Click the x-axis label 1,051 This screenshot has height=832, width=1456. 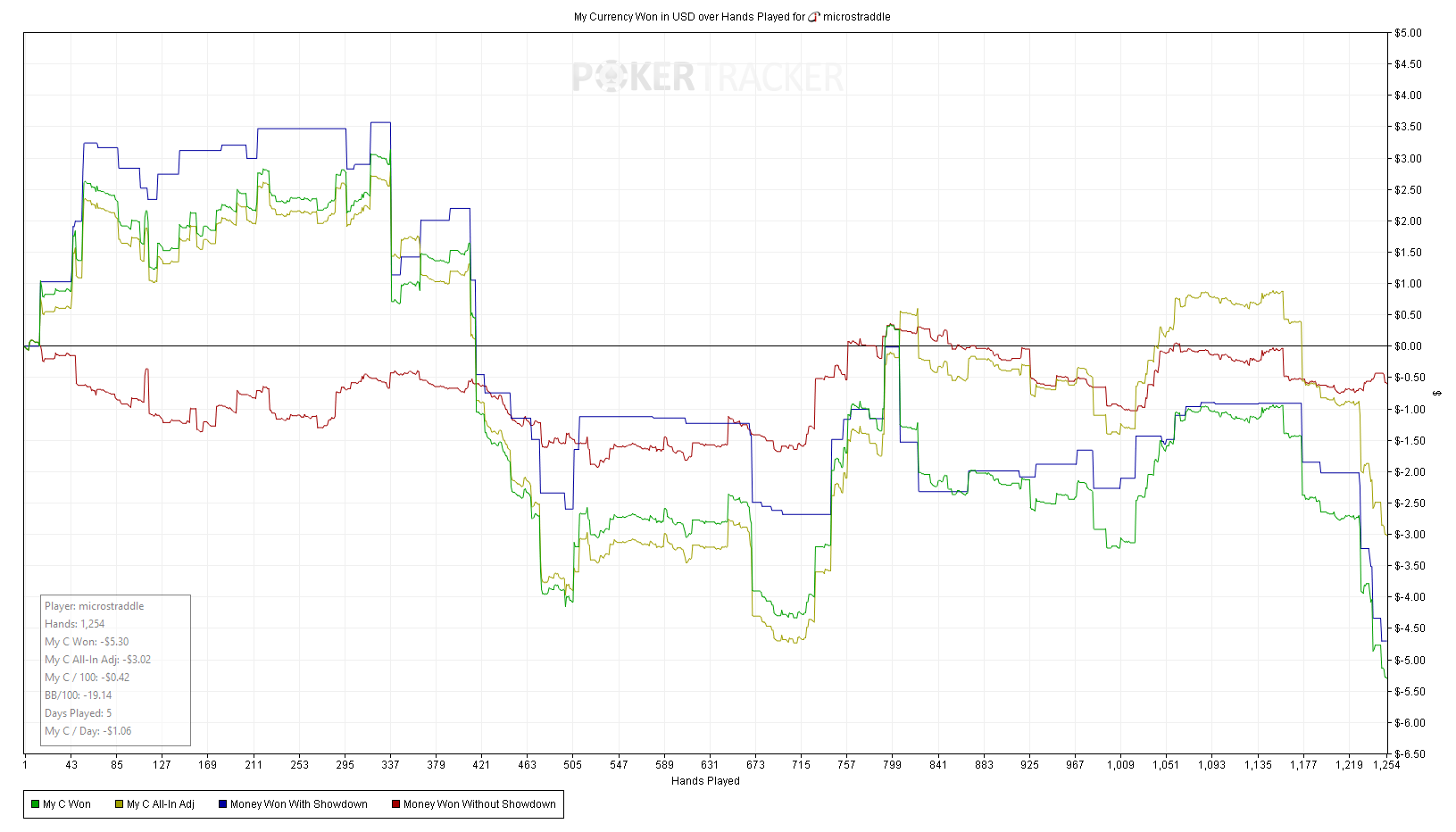[1167, 765]
